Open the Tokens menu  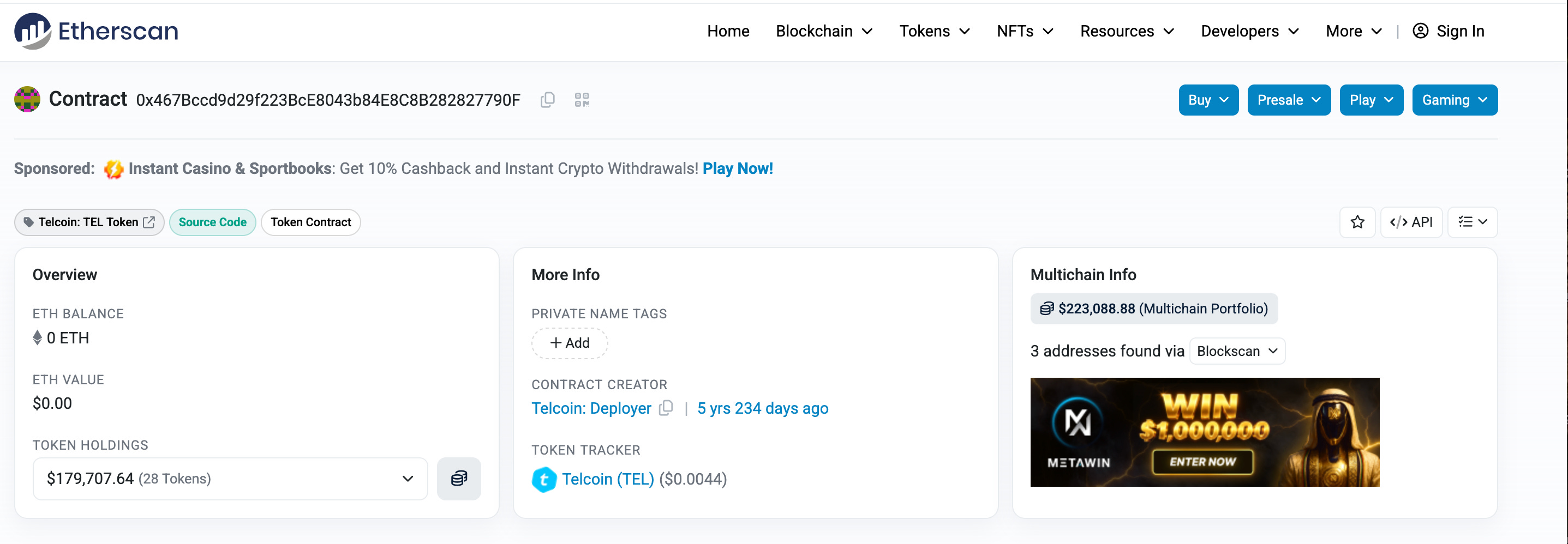click(935, 31)
